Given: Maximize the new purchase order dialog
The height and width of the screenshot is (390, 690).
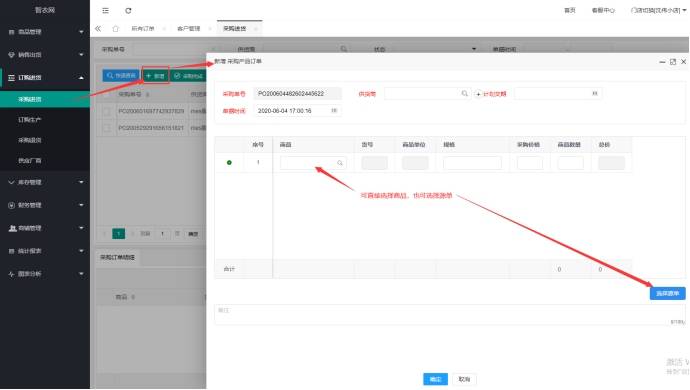Looking at the screenshot, I should coord(673,62).
